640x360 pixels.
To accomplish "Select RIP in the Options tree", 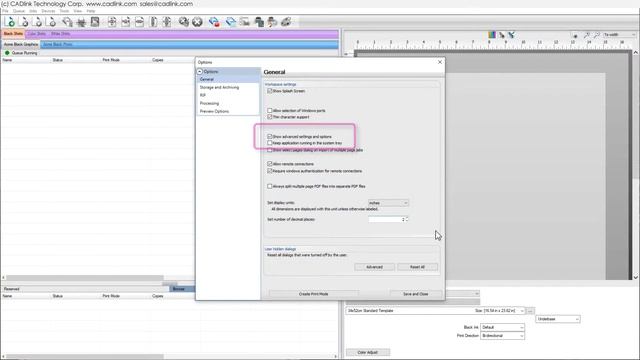I will (x=203, y=95).
